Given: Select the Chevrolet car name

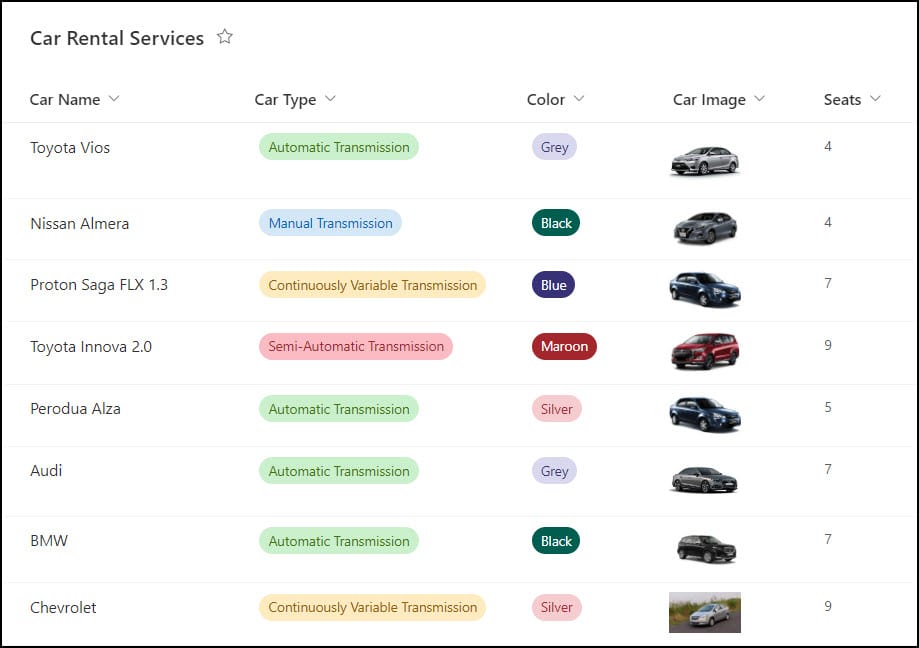Looking at the screenshot, I should click(63, 608).
